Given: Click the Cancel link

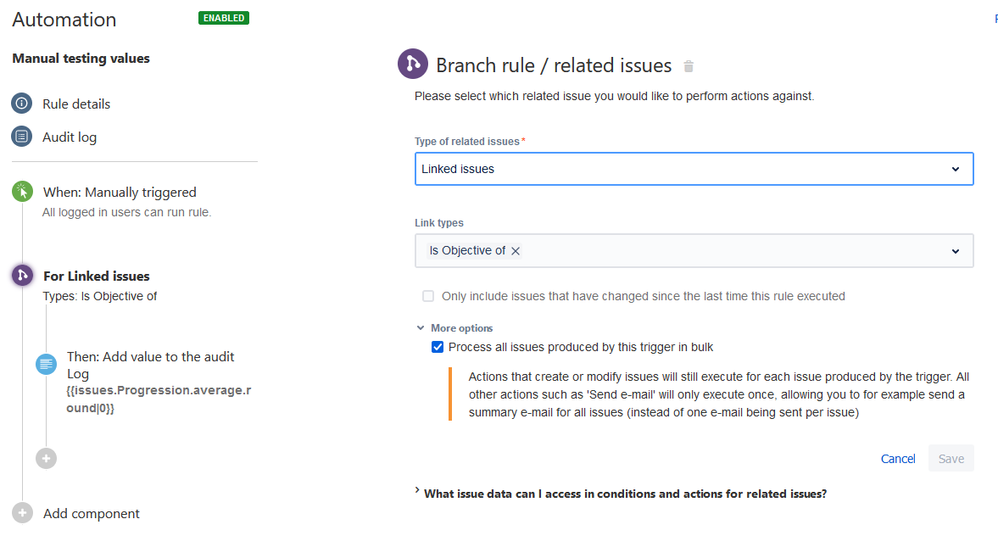Looking at the screenshot, I should 897,458.
